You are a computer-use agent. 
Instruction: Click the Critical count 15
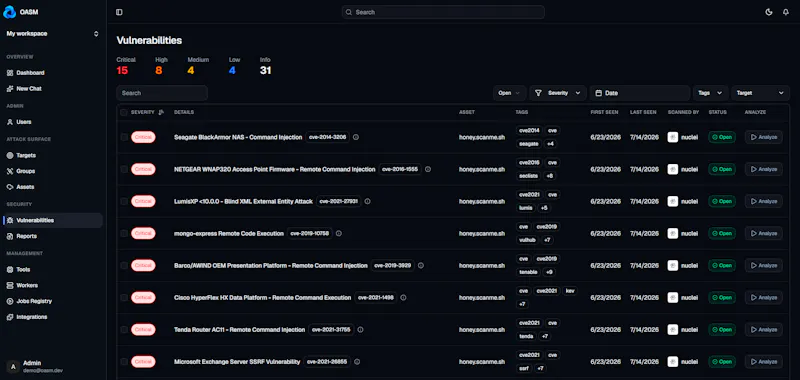(x=122, y=71)
